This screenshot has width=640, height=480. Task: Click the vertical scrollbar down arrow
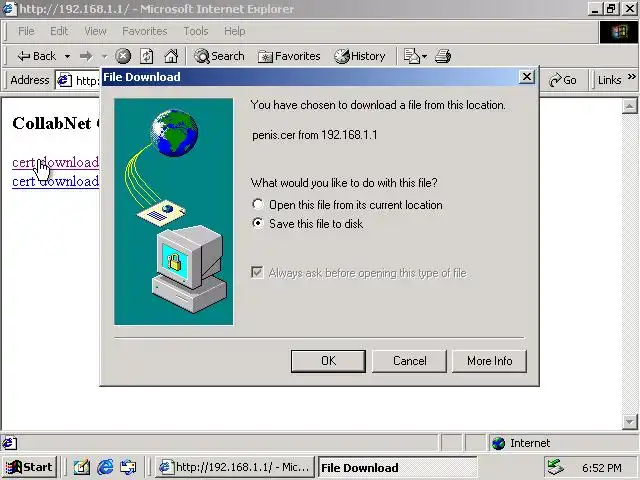click(x=629, y=421)
